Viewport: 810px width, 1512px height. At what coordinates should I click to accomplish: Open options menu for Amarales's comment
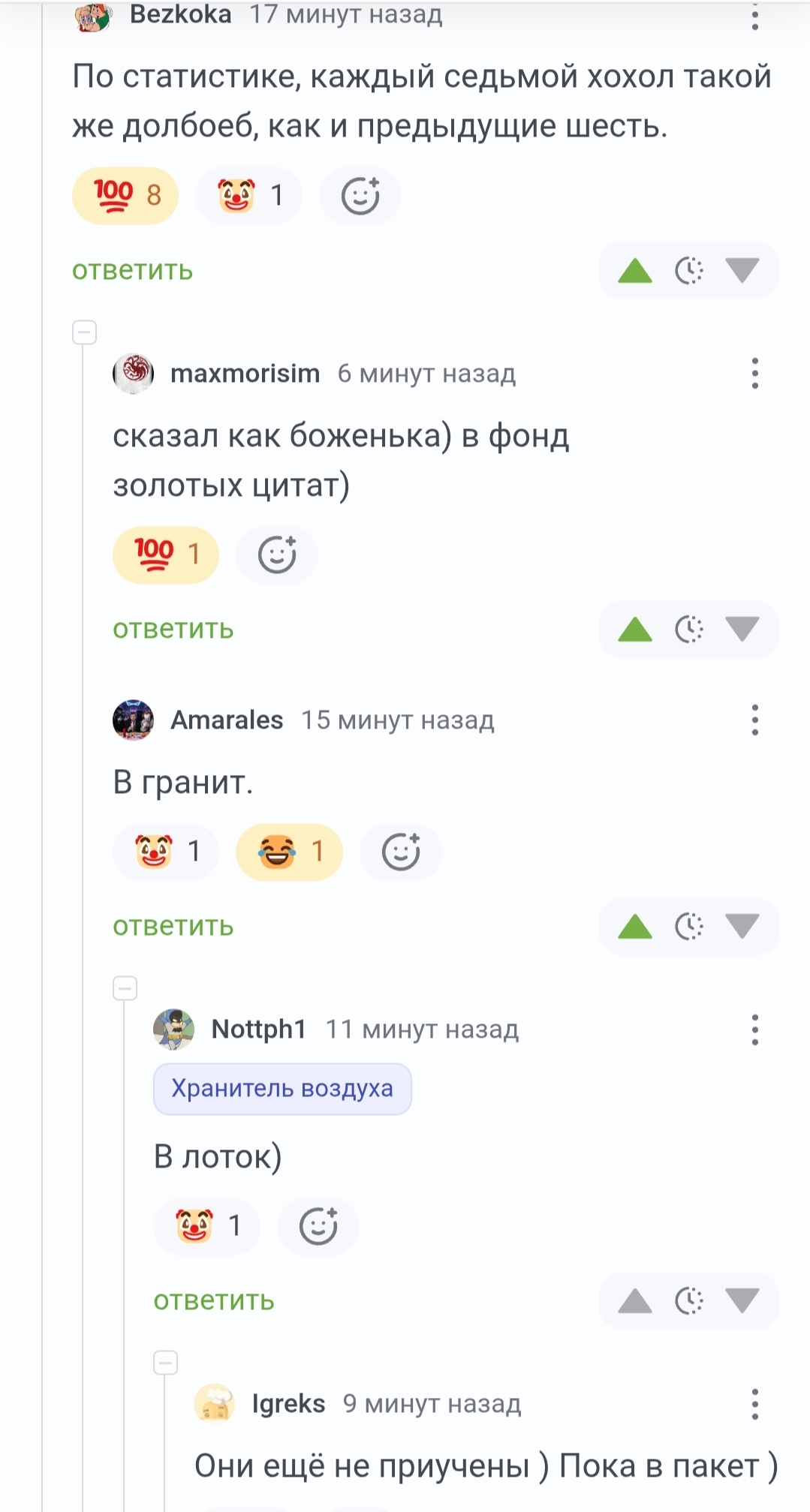click(x=754, y=720)
